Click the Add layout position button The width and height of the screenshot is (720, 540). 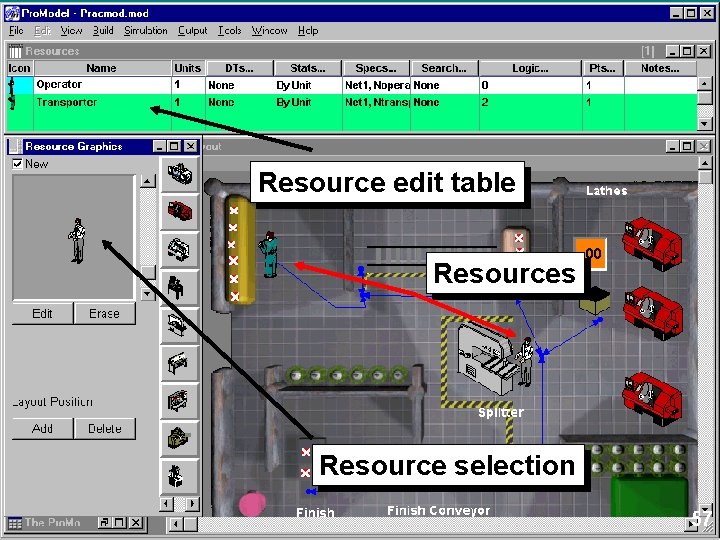coord(42,428)
